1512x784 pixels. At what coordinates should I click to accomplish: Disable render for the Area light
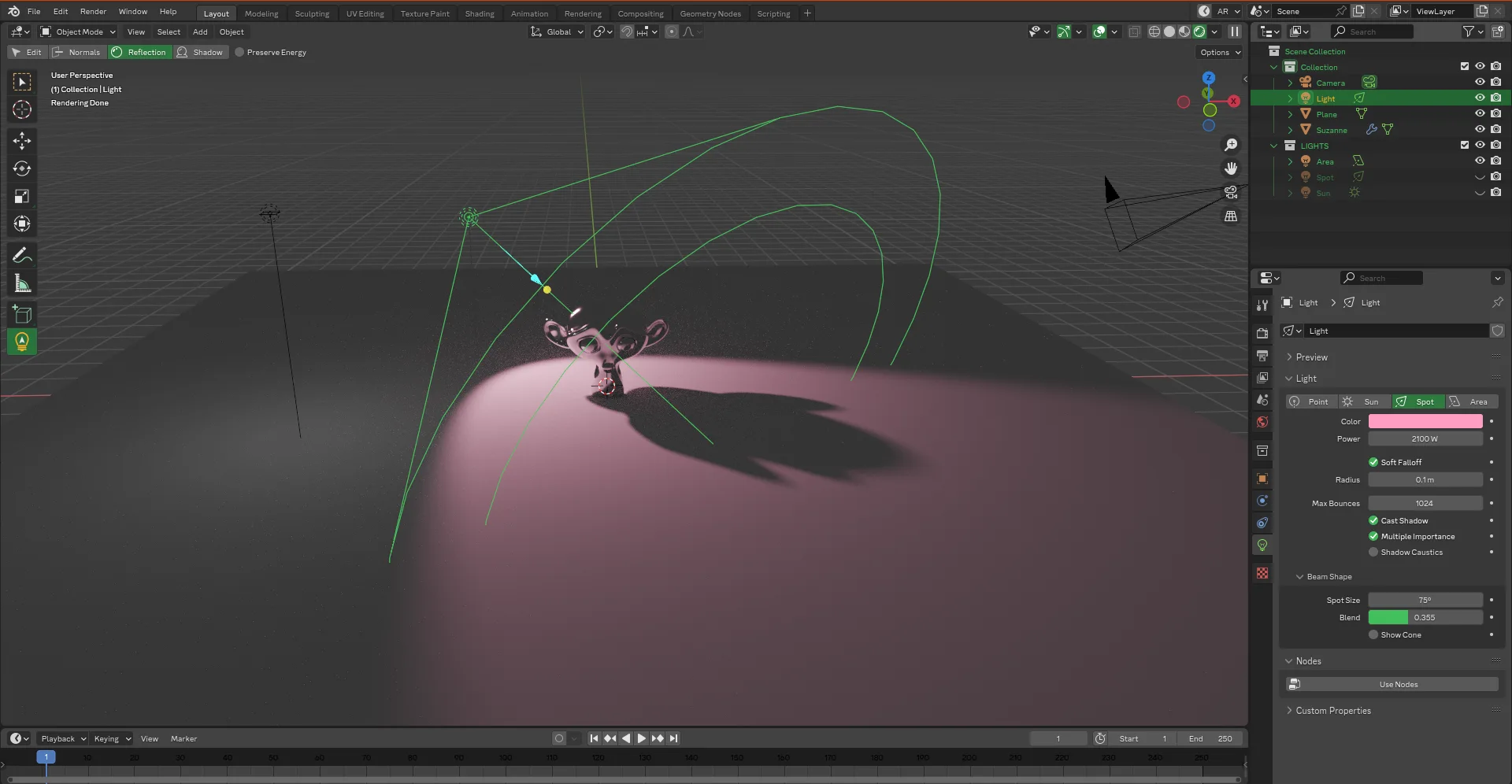click(1495, 161)
